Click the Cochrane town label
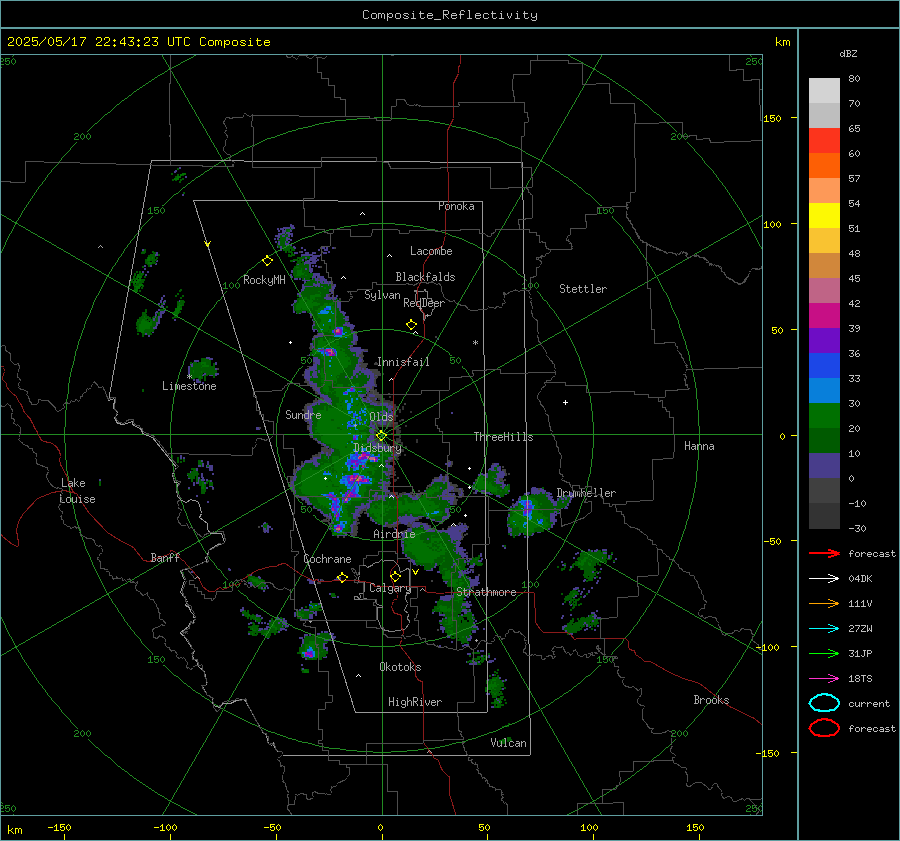The width and height of the screenshot is (900, 841). point(327,559)
